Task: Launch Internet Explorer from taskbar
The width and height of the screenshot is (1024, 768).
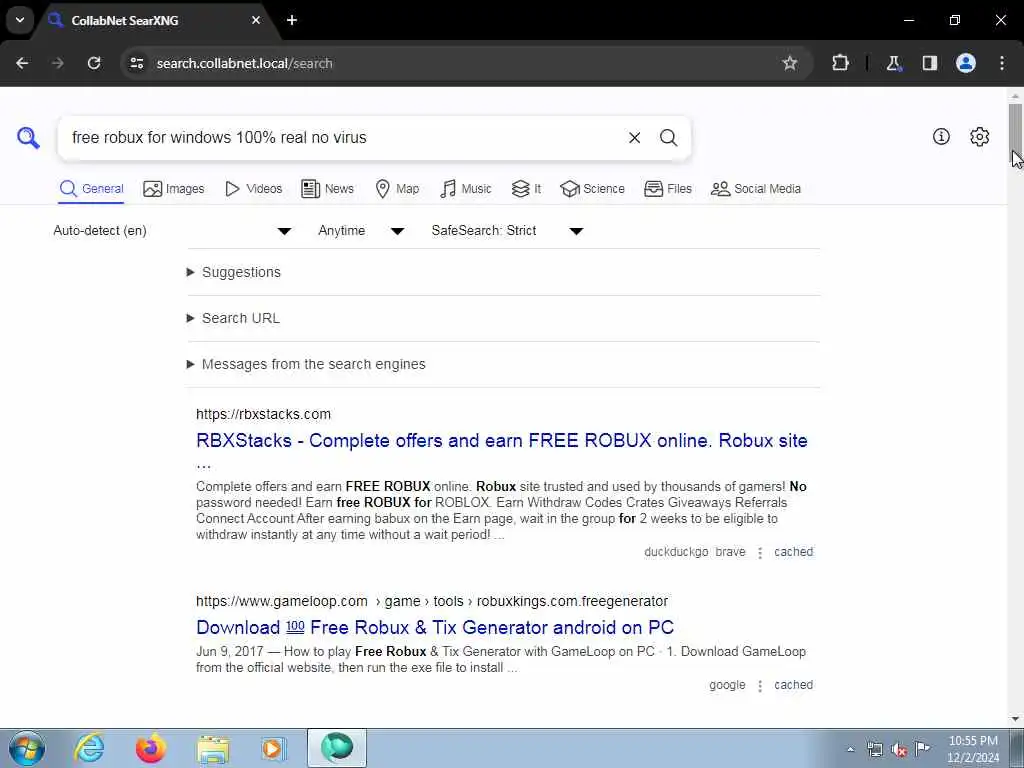Action: click(x=89, y=748)
